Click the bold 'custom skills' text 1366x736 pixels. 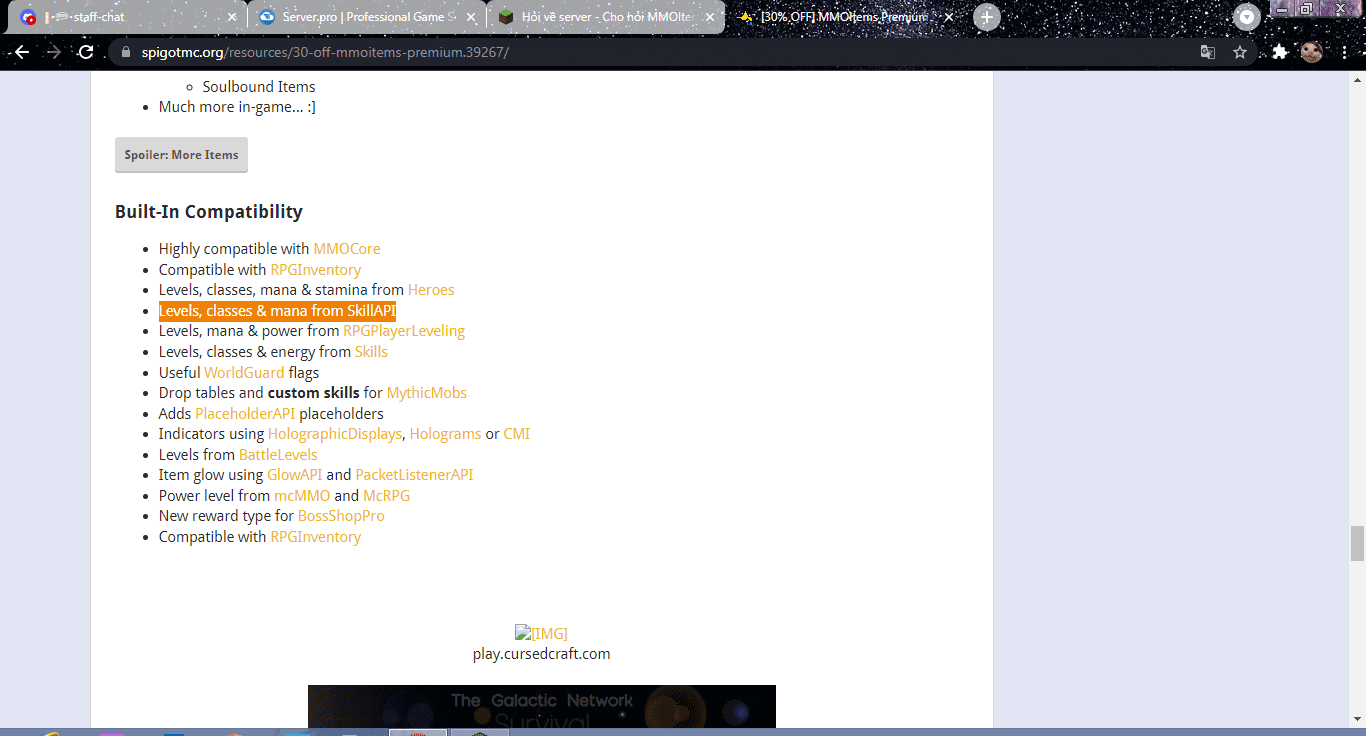pos(313,393)
